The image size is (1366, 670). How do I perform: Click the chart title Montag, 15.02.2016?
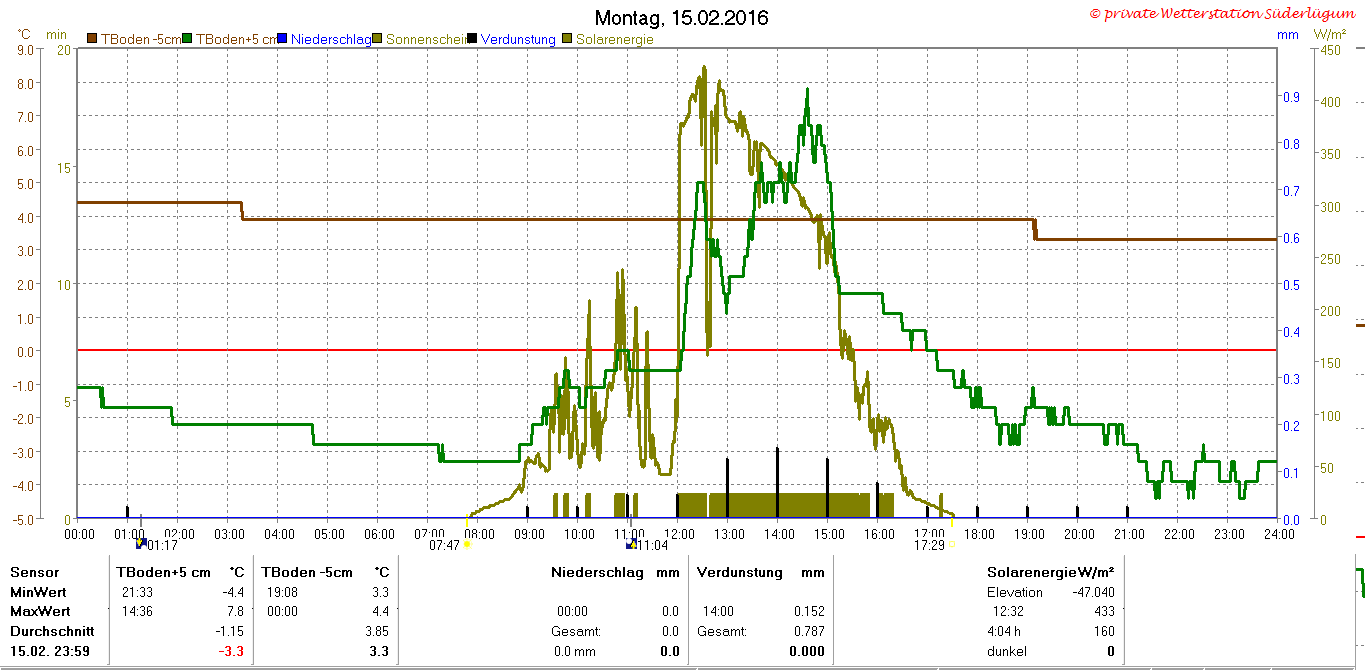(682, 18)
